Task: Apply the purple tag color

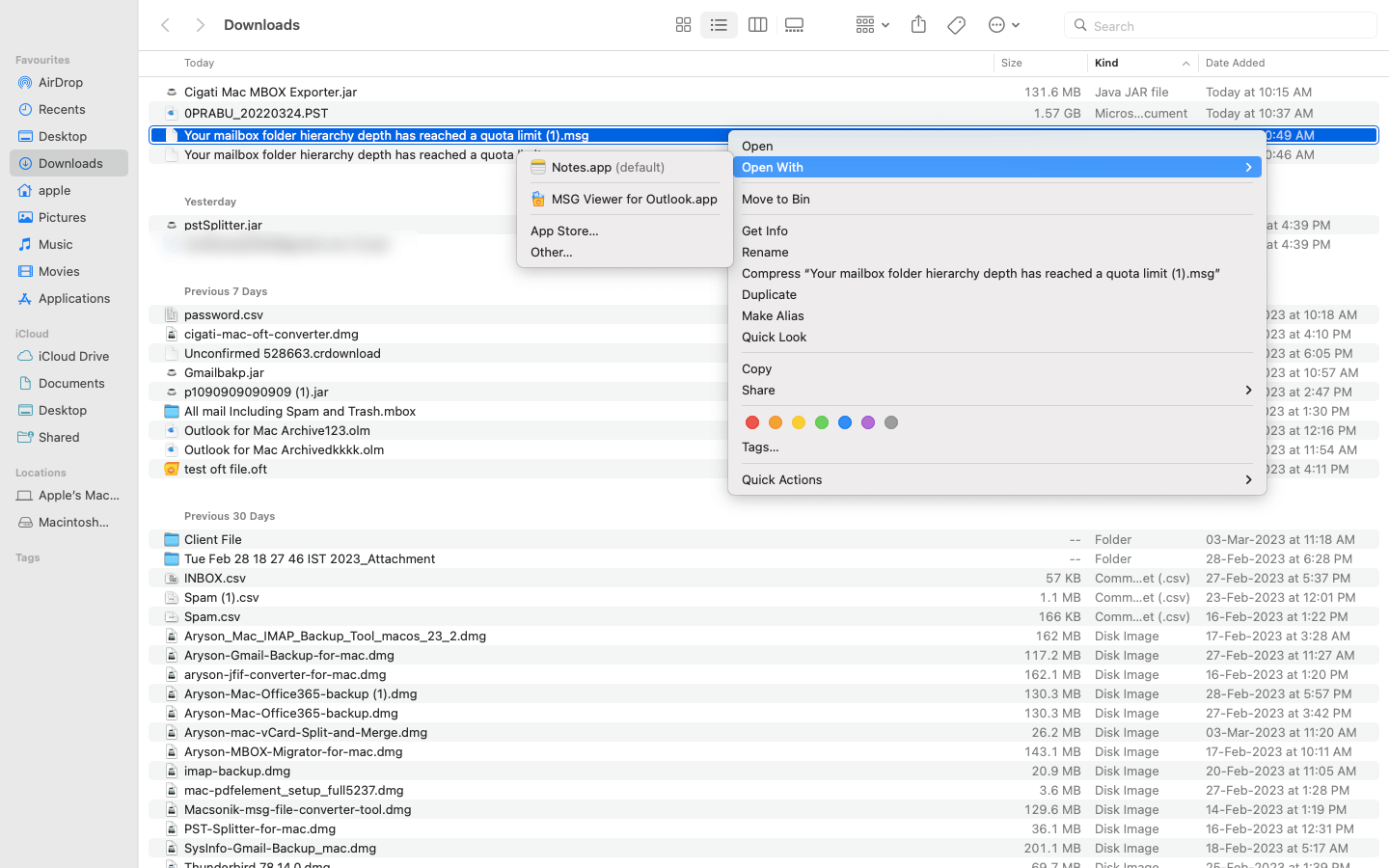Action: (868, 422)
